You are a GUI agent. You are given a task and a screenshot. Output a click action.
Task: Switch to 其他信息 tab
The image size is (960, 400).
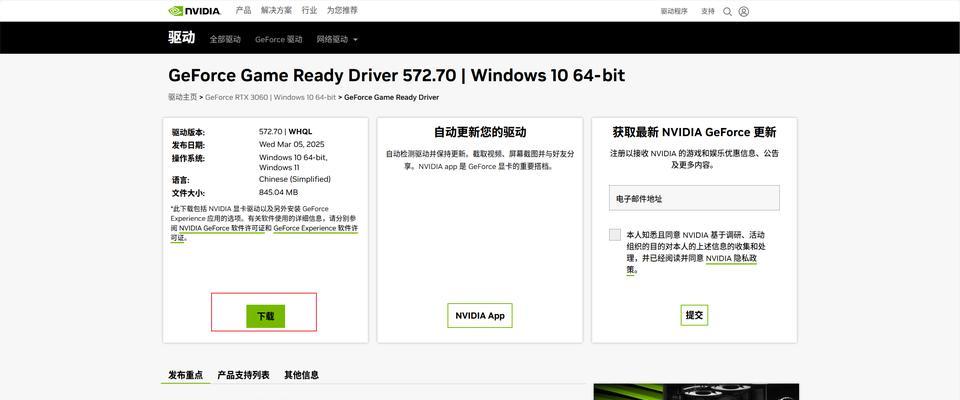[x=301, y=374]
